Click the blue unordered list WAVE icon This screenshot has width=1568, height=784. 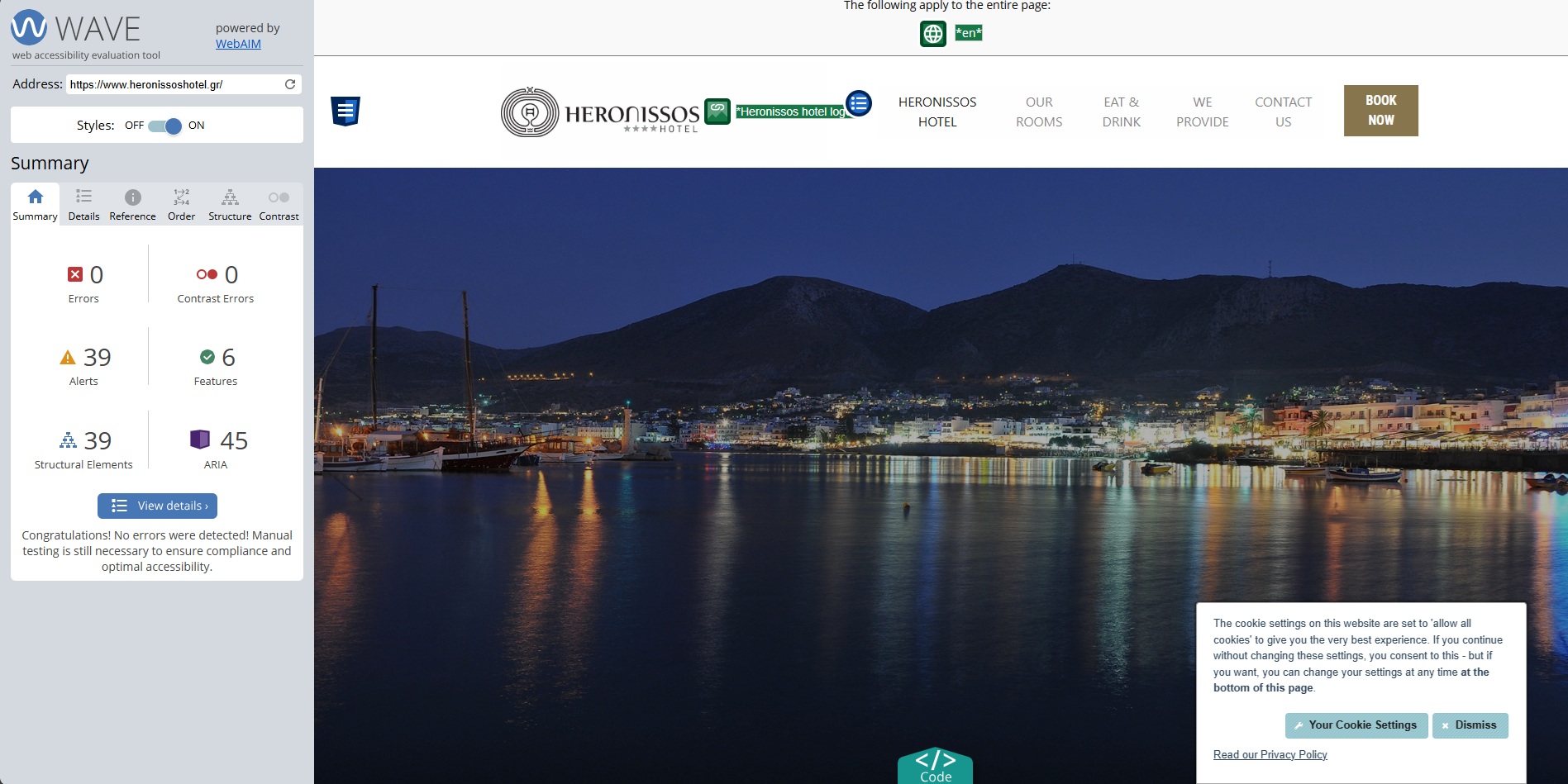click(859, 103)
